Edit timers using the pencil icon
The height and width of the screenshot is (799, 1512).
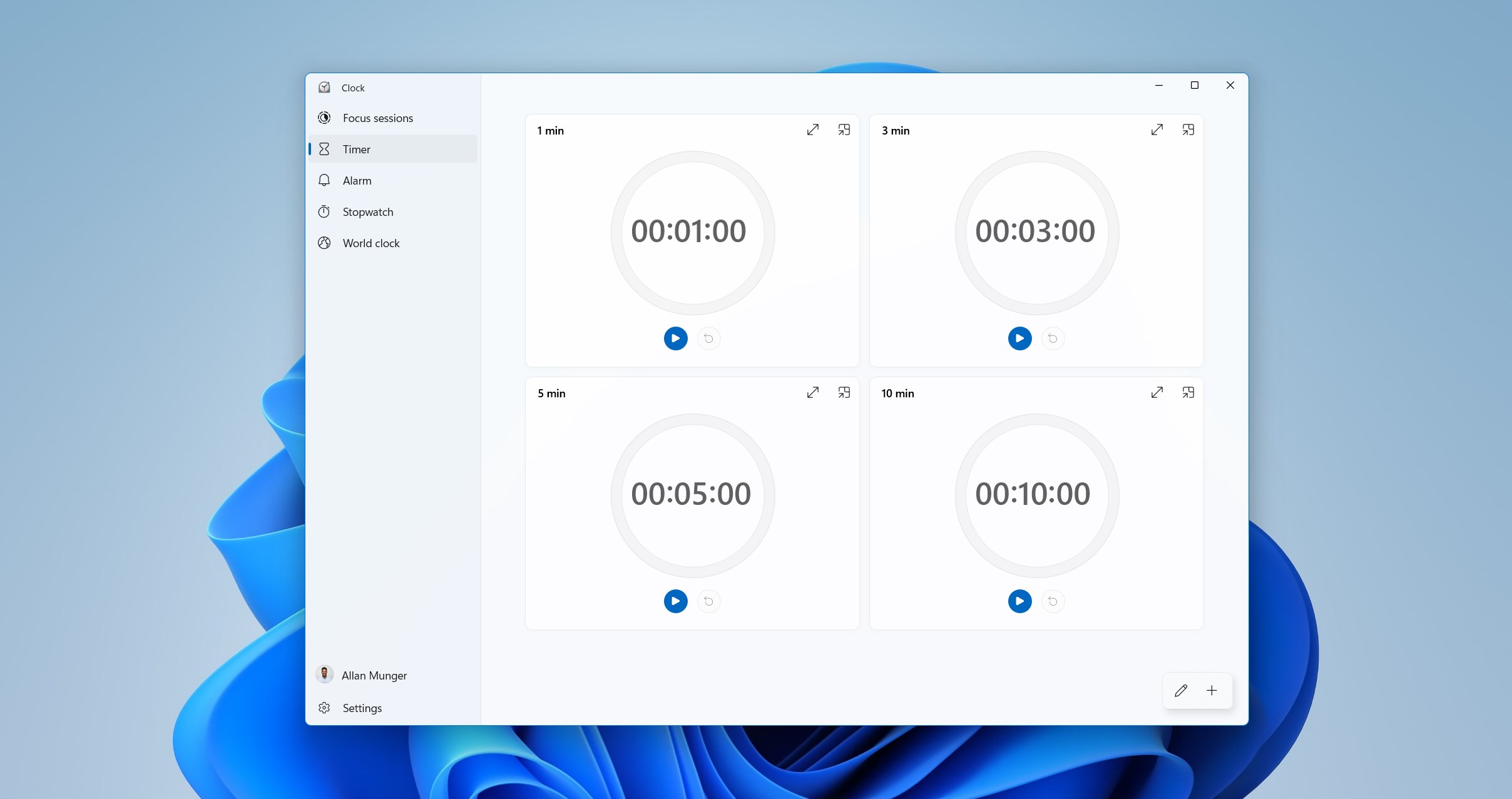1182,691
